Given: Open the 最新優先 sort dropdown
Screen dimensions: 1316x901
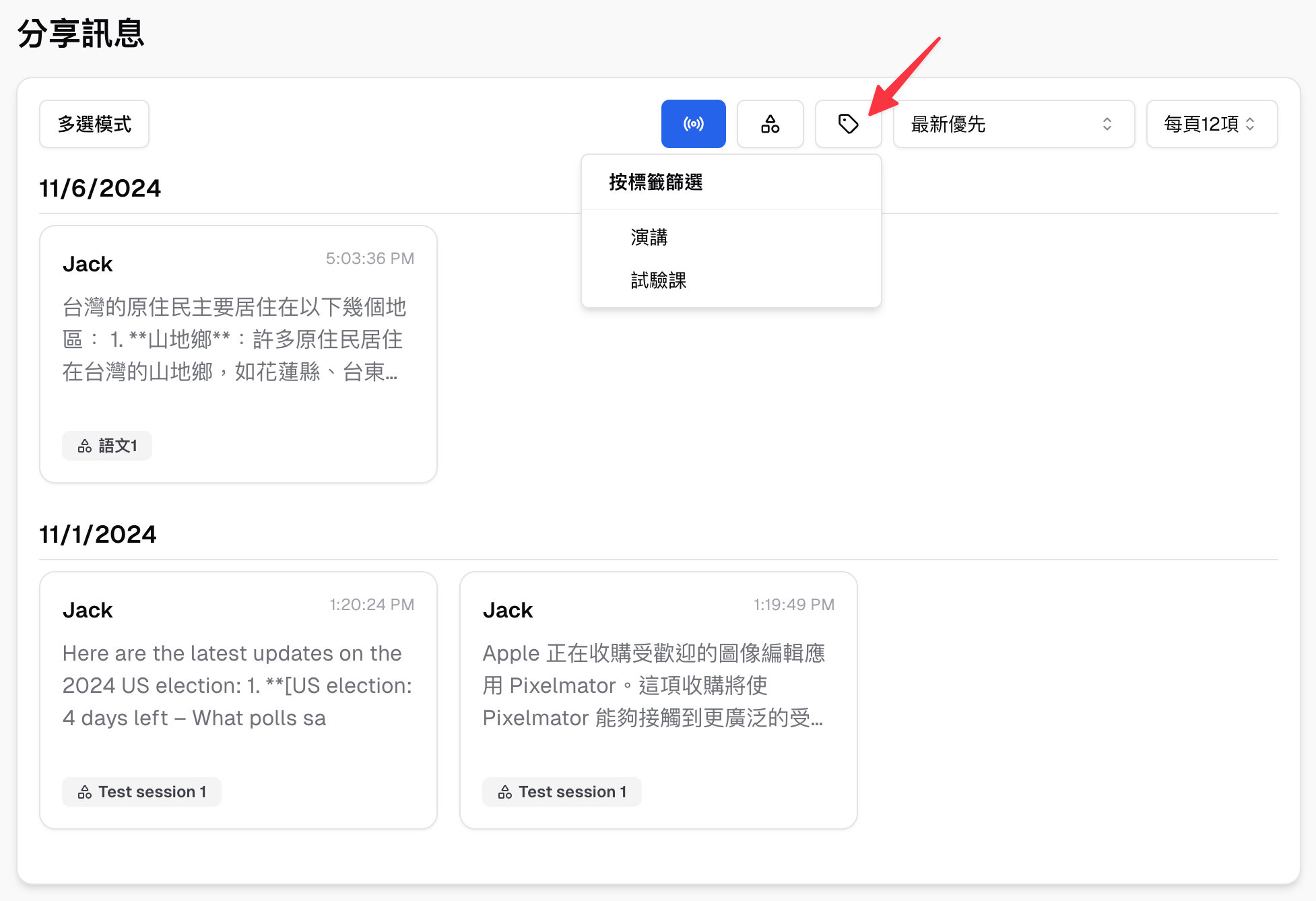Looking at the screenshot, I should pos(1014,124).
